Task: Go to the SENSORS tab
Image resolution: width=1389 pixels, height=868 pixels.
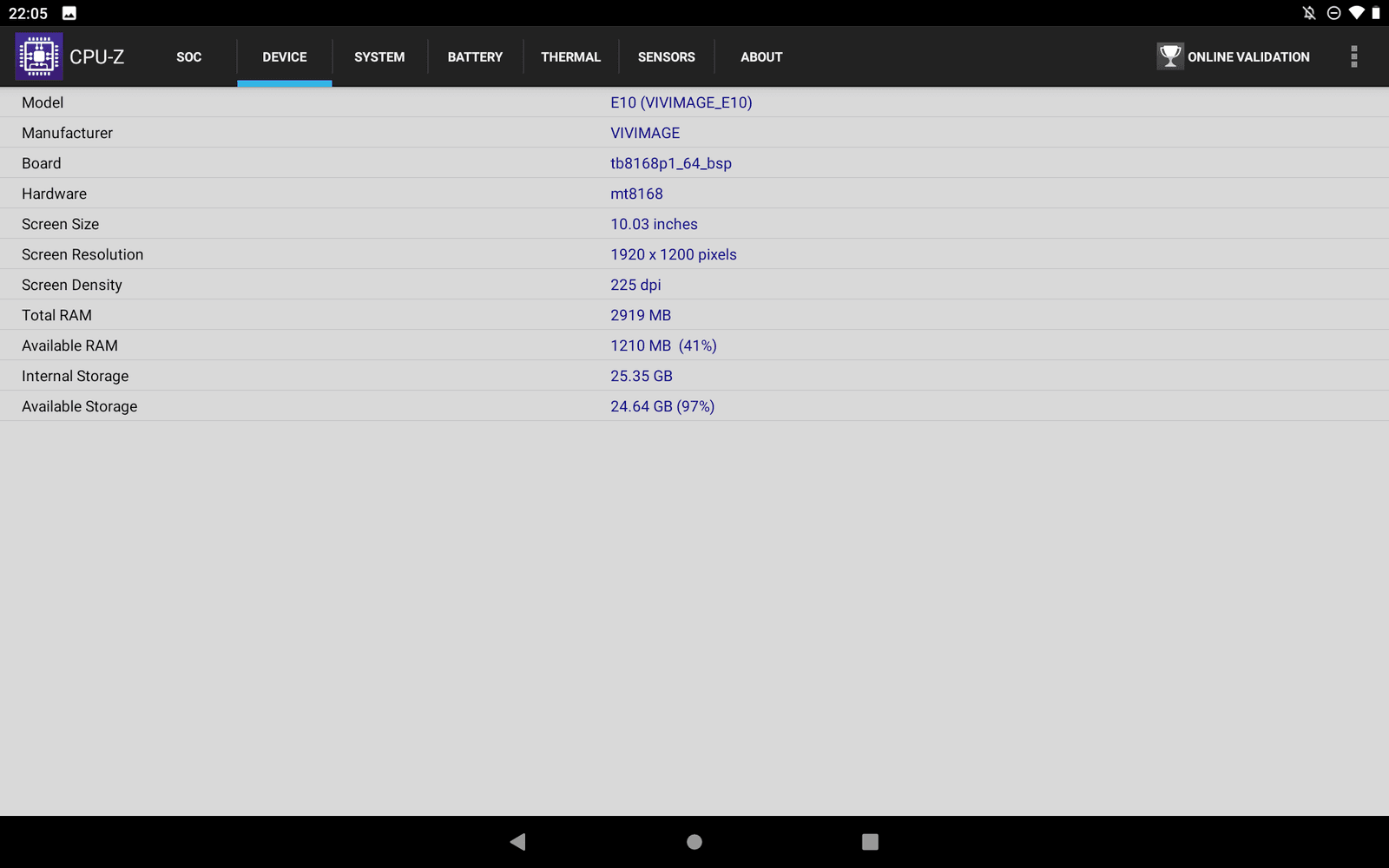Action: point(666,57)
